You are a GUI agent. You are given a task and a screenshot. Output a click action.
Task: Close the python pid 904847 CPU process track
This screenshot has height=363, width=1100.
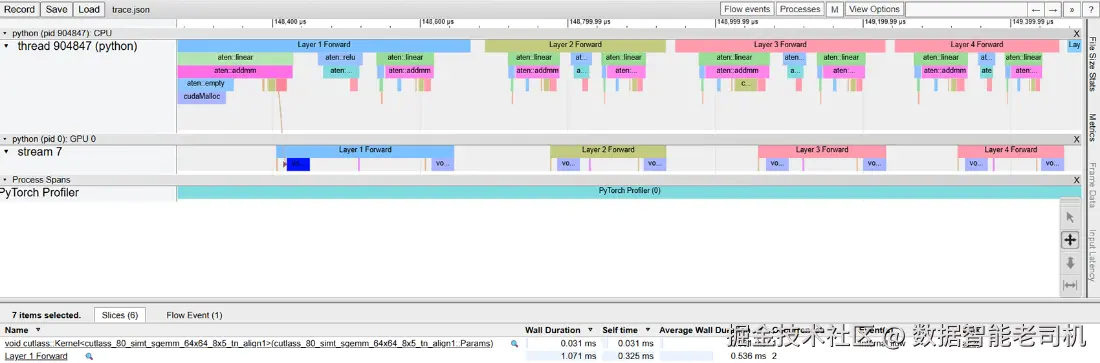click(x=1076, y=33)
